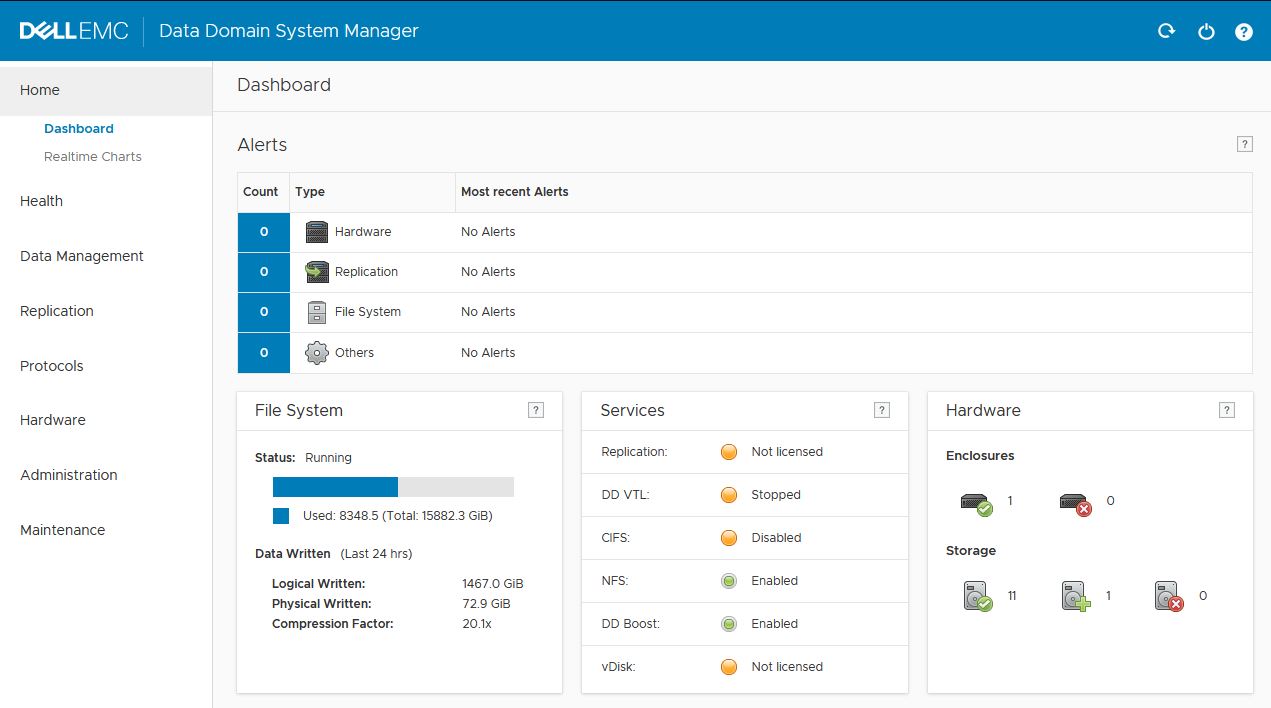
Task: Click the Count column header
Action: click(x=261, y=192)
